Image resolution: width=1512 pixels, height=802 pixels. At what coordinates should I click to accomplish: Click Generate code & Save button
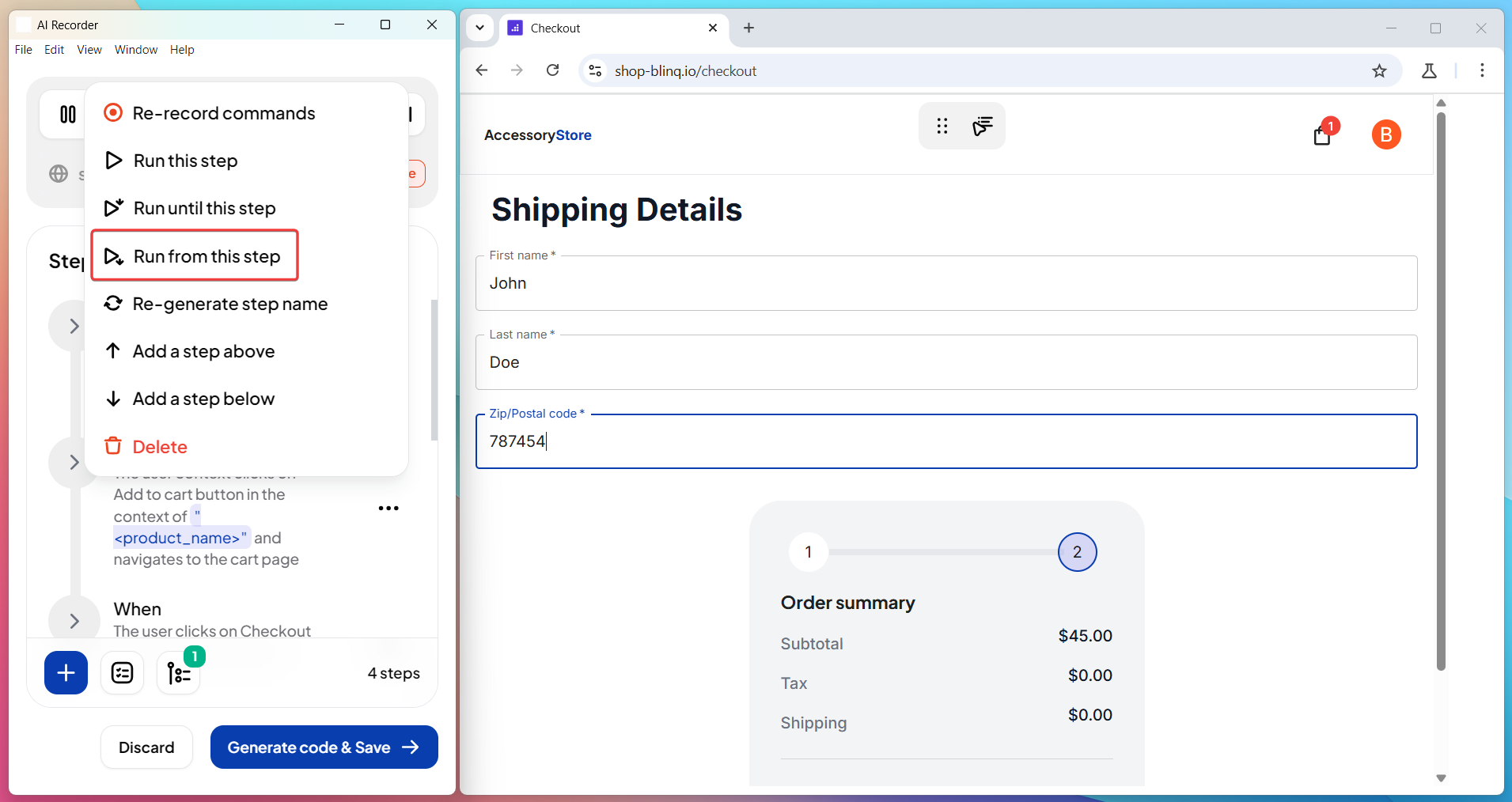(324, 747)
